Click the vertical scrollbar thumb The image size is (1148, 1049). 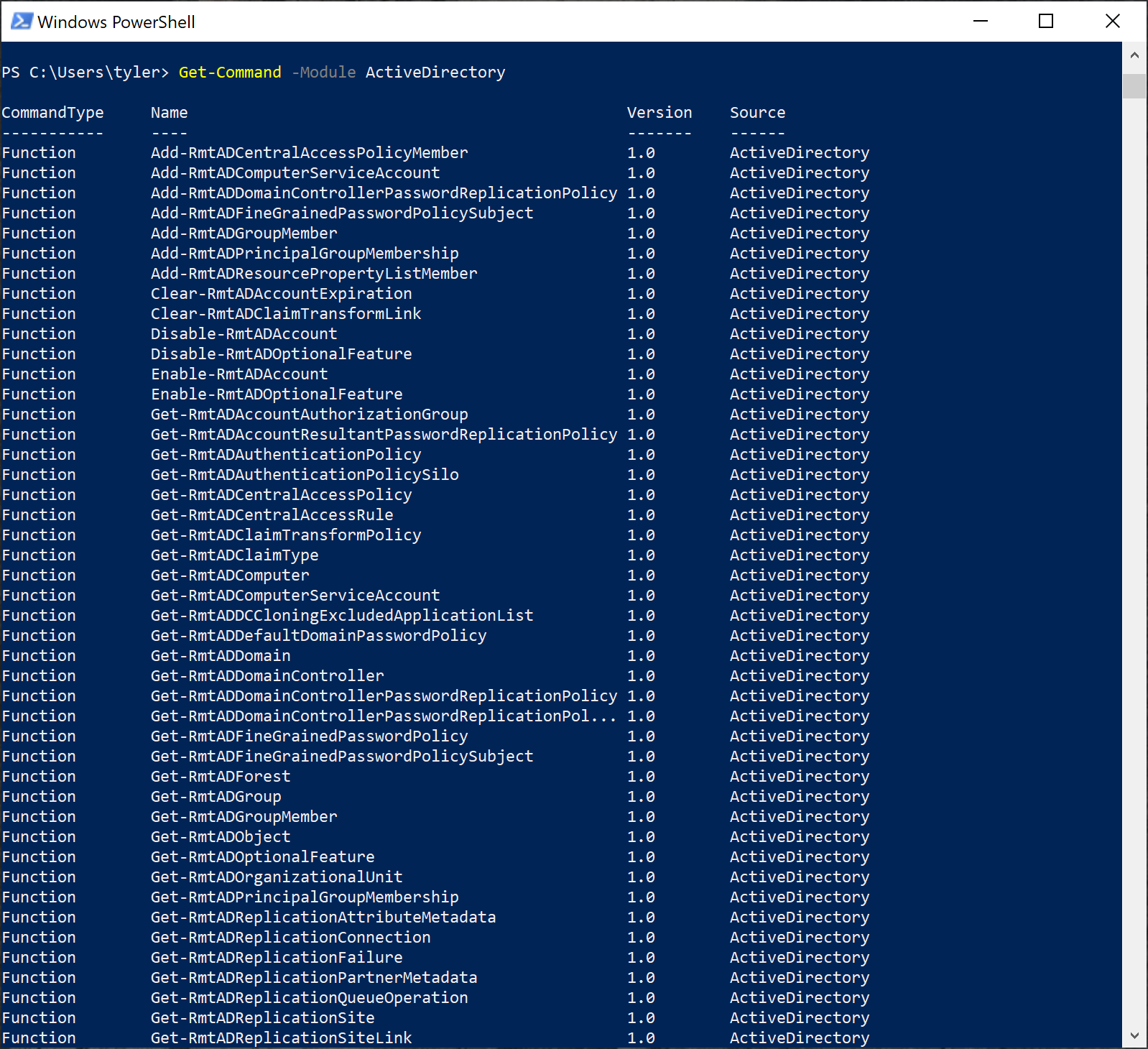[x=1134, y=86]
